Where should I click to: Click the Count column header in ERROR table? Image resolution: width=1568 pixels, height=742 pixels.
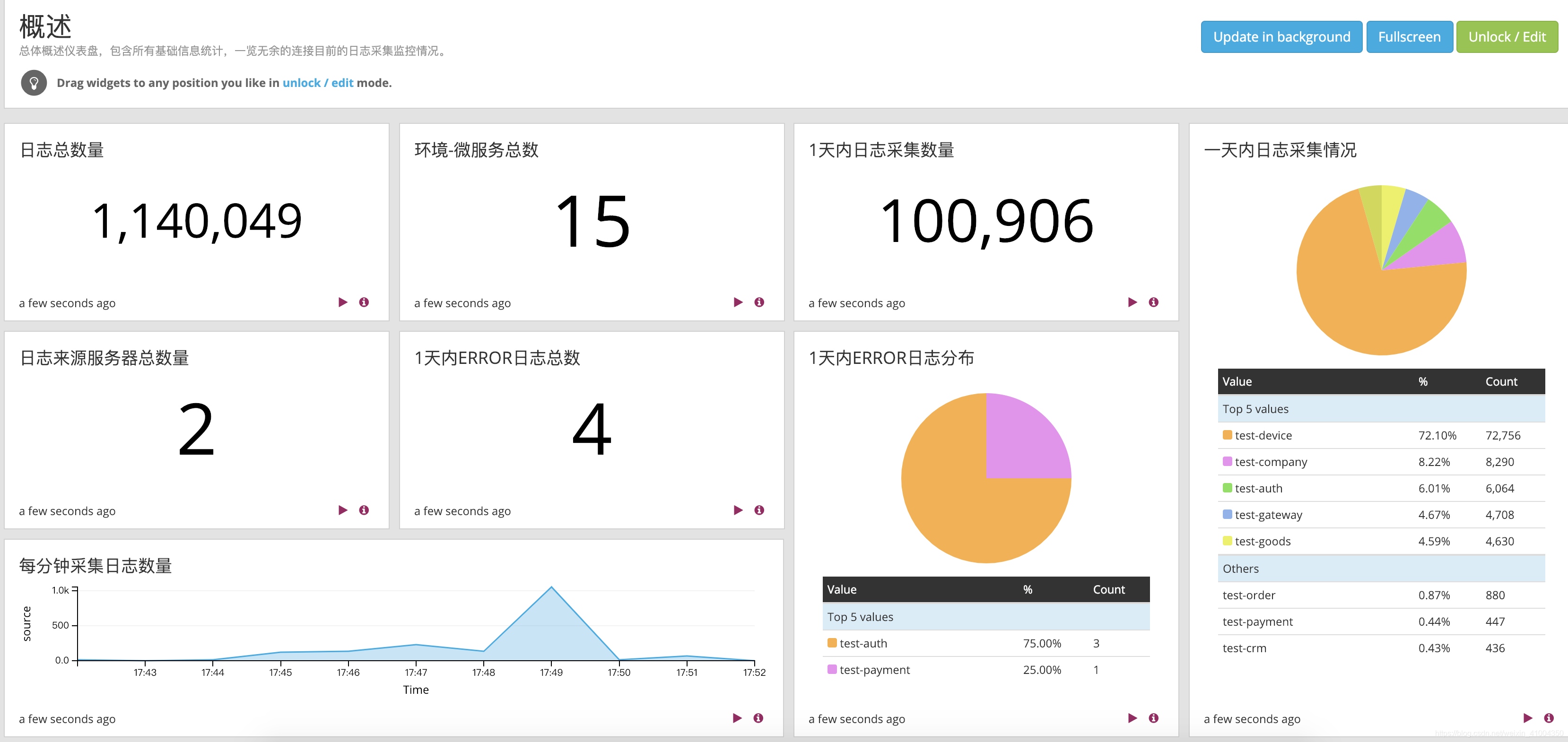[1108, 589]
